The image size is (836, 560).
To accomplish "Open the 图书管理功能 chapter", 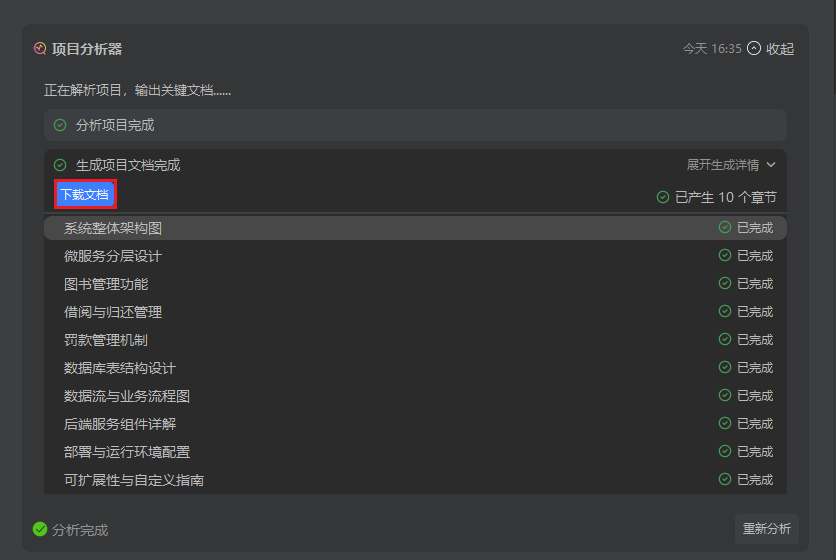I will 106,284.
